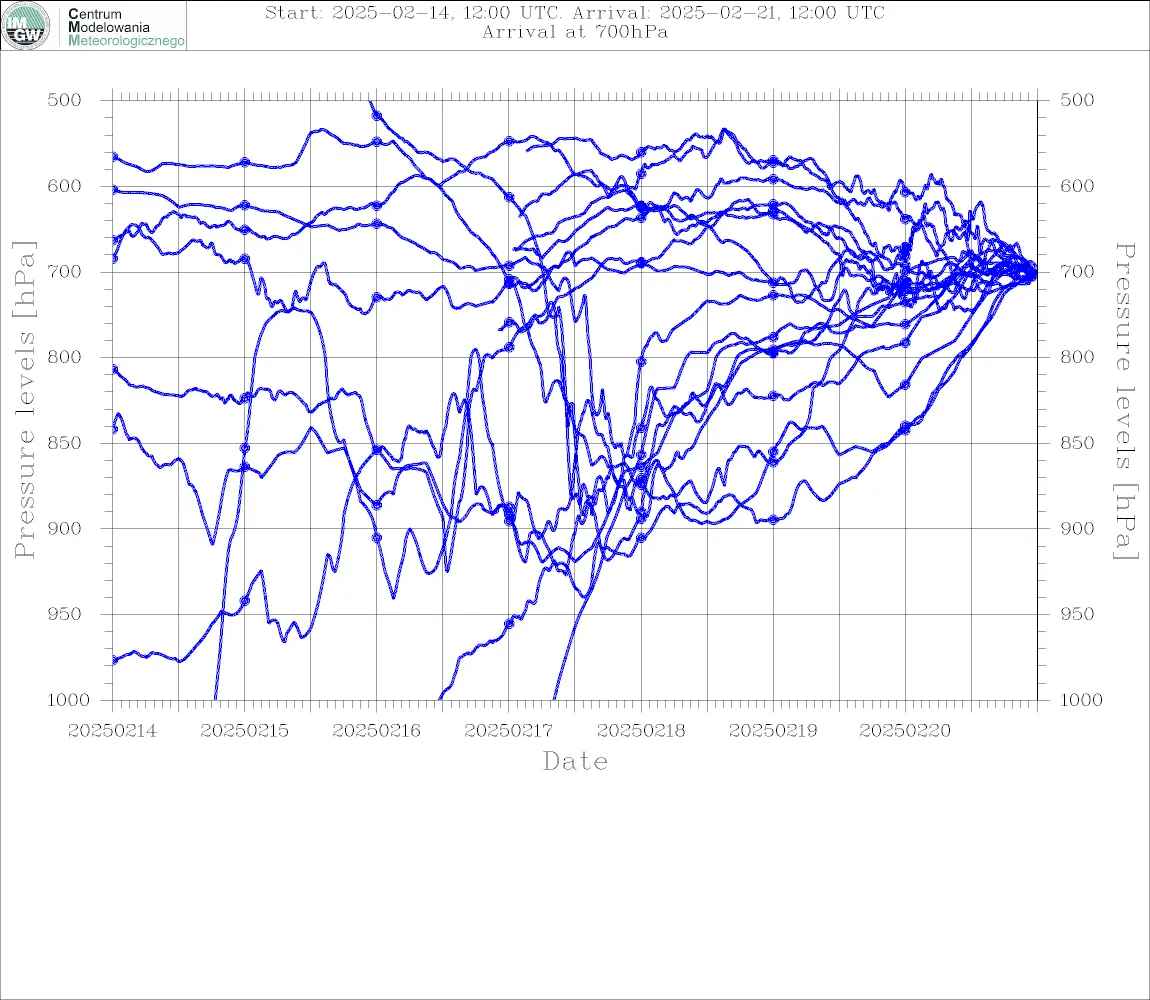Click the left 'Pressure levels [hPa]' axis title
This screenshot has width=1150, height=1000.
pos(24,400)
